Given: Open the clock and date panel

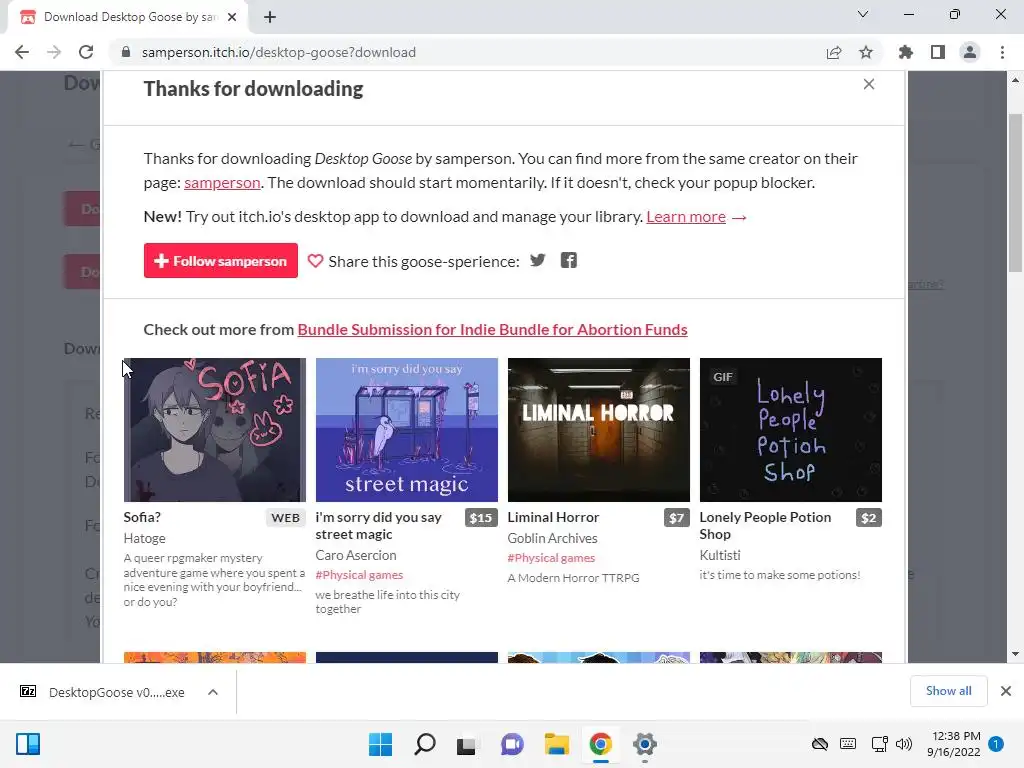Looking at the screenshot, I should pos(953,744).
